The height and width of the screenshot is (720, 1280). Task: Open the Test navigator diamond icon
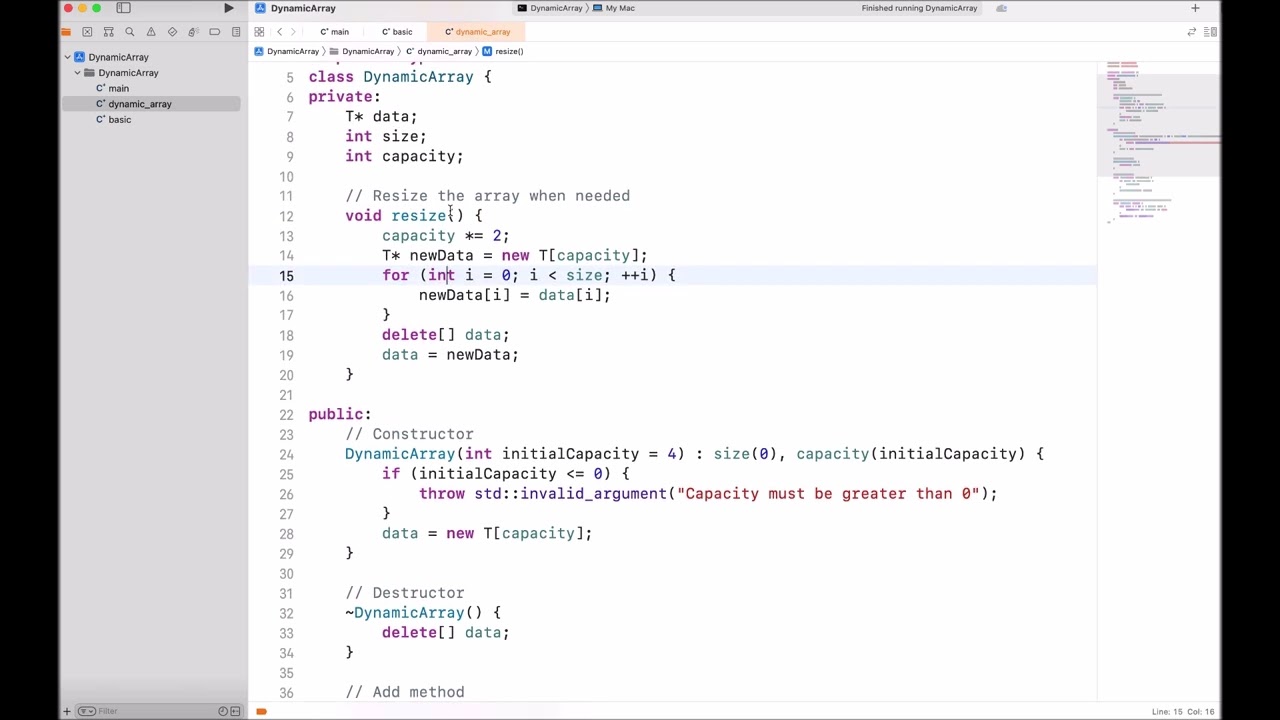pyautogui.click(x=172, y=32)
